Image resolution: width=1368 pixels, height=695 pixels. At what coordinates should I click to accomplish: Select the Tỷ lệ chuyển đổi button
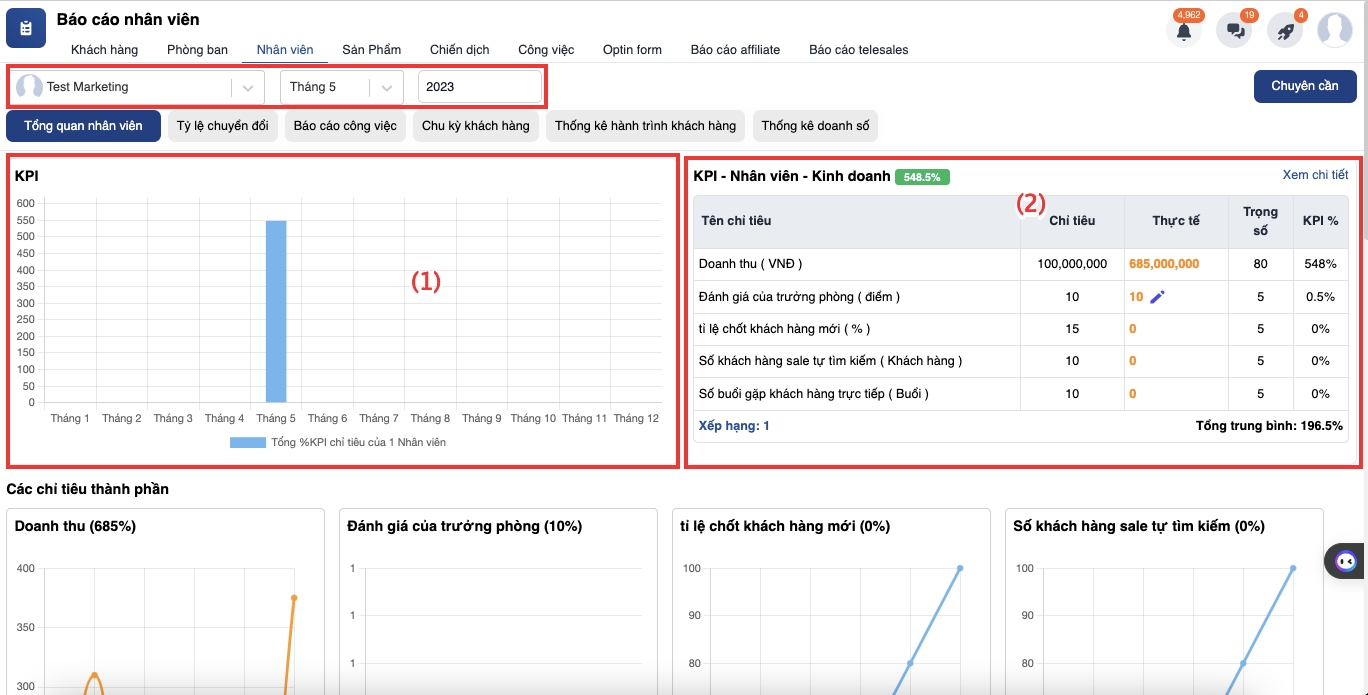(x=222, y=126)
